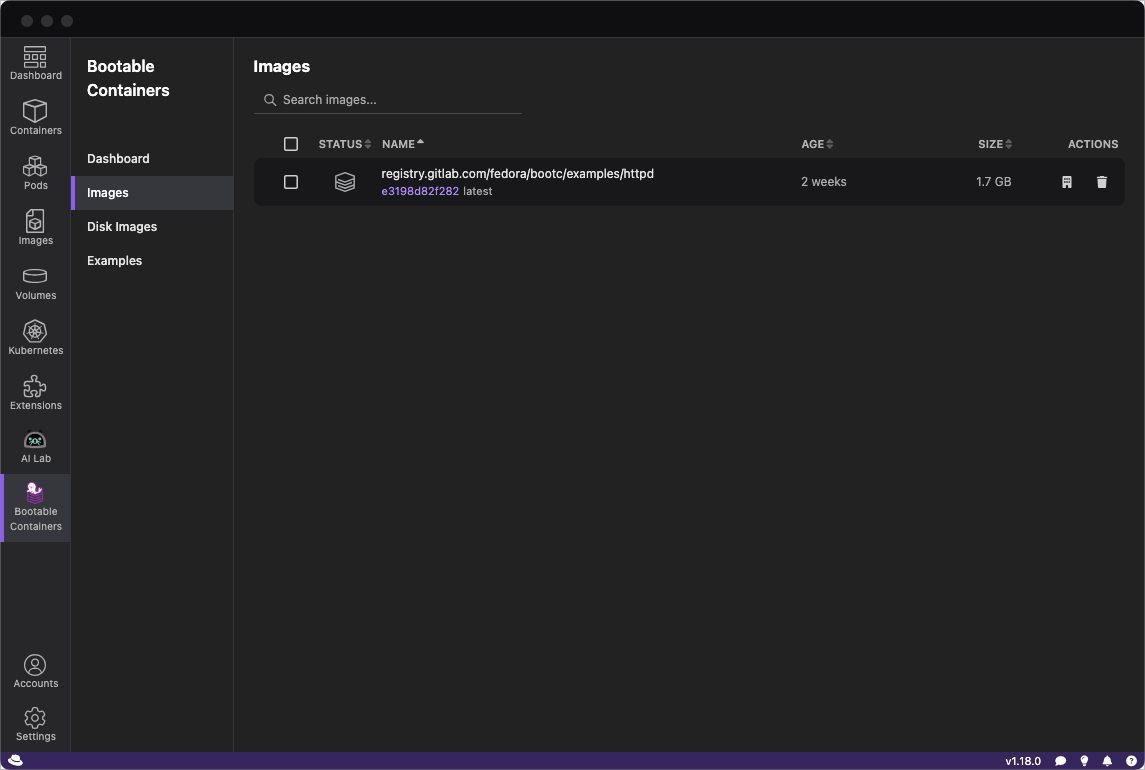Click the e3198d82f282 image ID link

[x=420, y=191]
